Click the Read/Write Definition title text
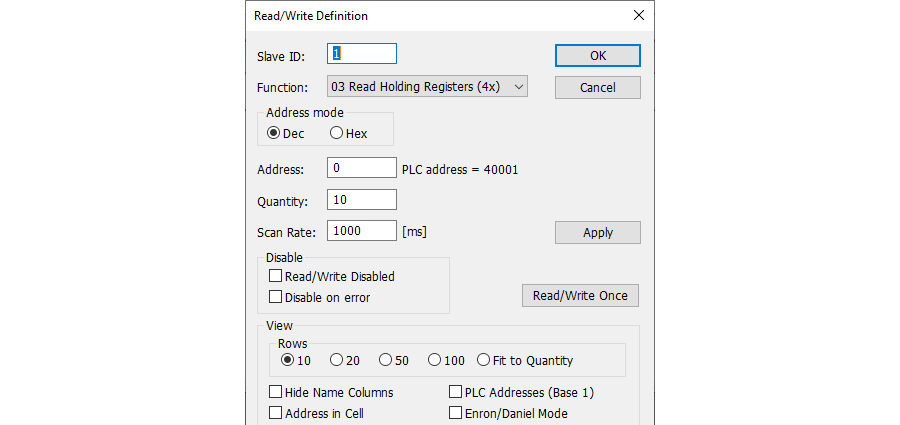 click(311, 16)
